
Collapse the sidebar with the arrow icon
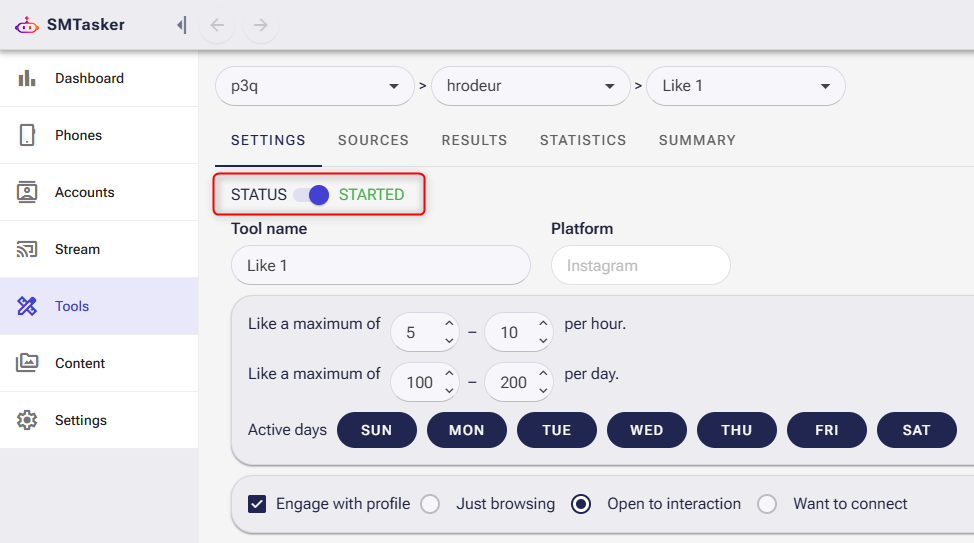181,25
